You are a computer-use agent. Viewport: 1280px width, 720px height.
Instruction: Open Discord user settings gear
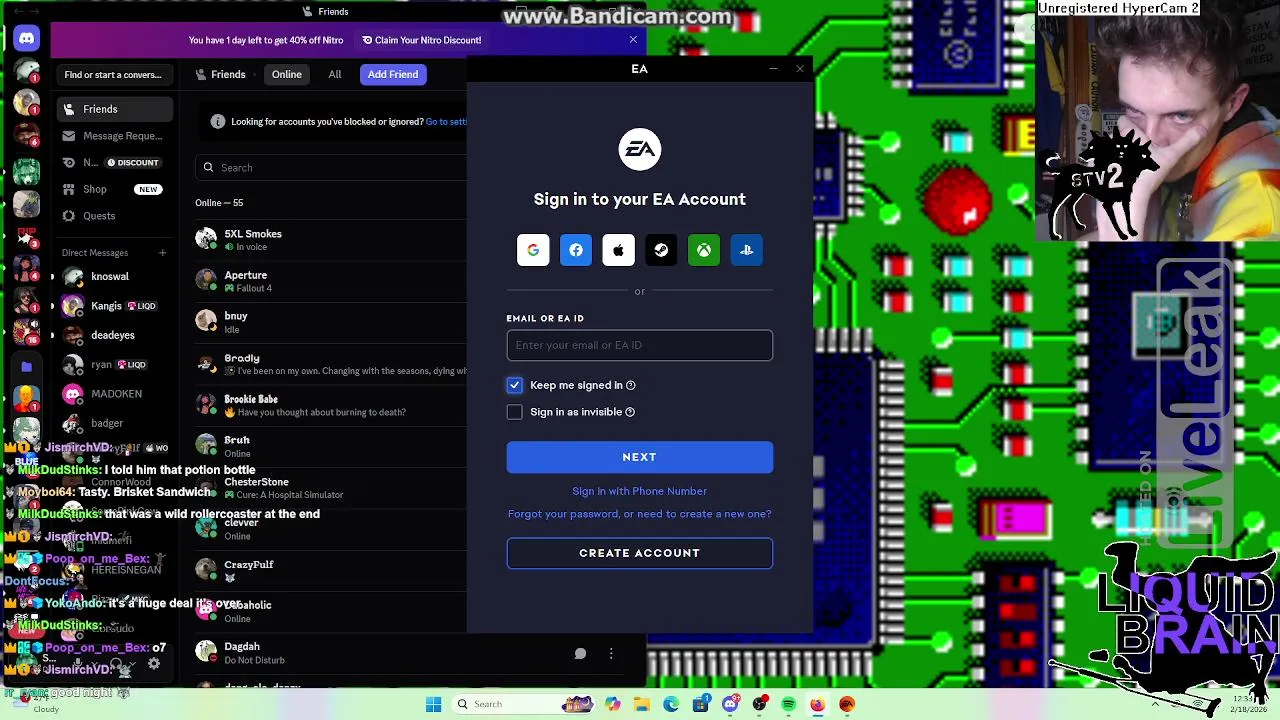(x=154, y=663)
